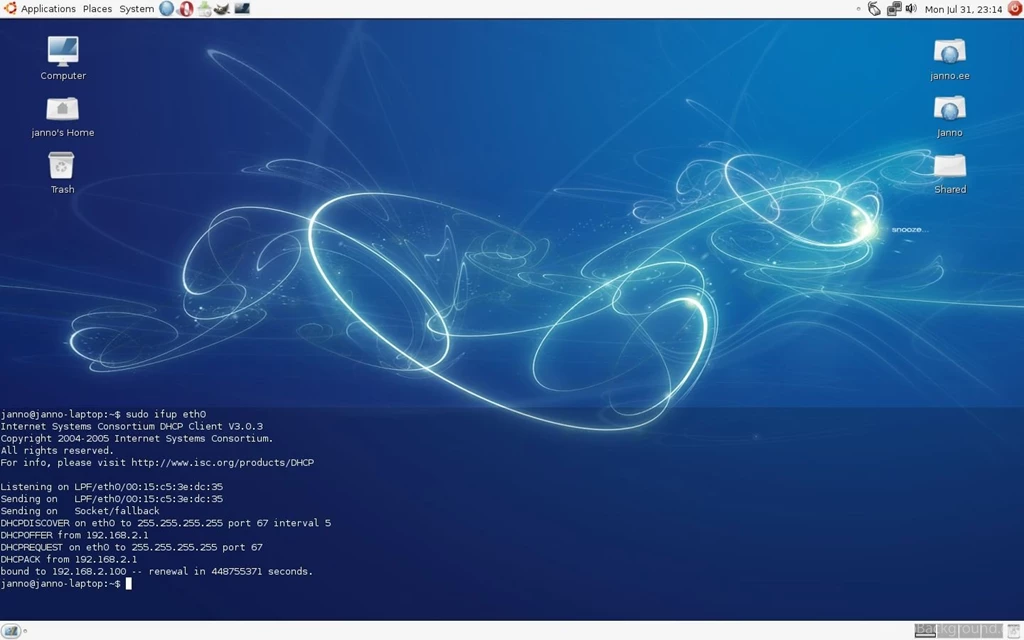The width and height of the screenshot is (1024, 640).
Task: Click the red shutdown button in the panel
Action: click(1012, 9)
